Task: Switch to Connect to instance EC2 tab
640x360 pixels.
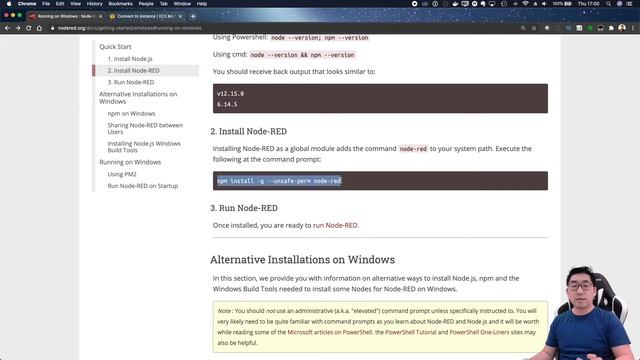Action: point(145,16)
